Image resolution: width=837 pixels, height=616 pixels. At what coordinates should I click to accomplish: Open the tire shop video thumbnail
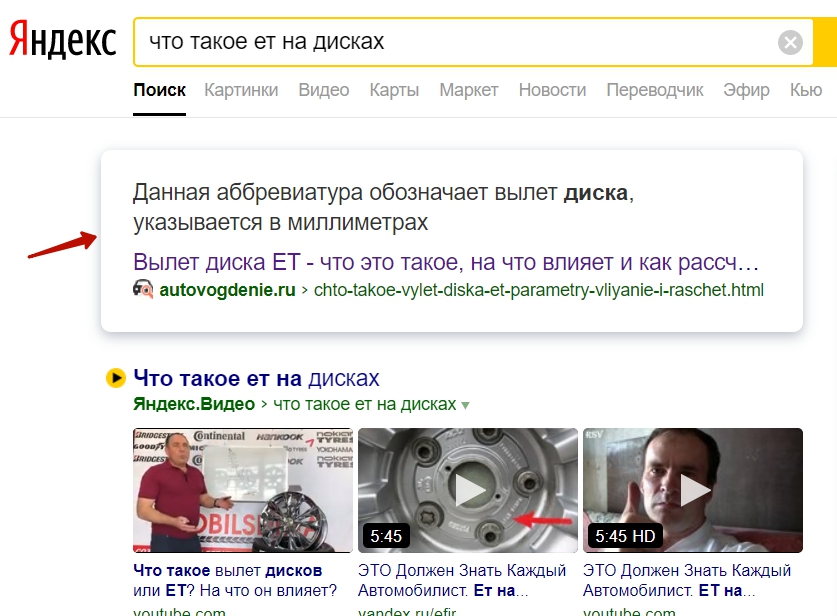click(x=243, y=490)
